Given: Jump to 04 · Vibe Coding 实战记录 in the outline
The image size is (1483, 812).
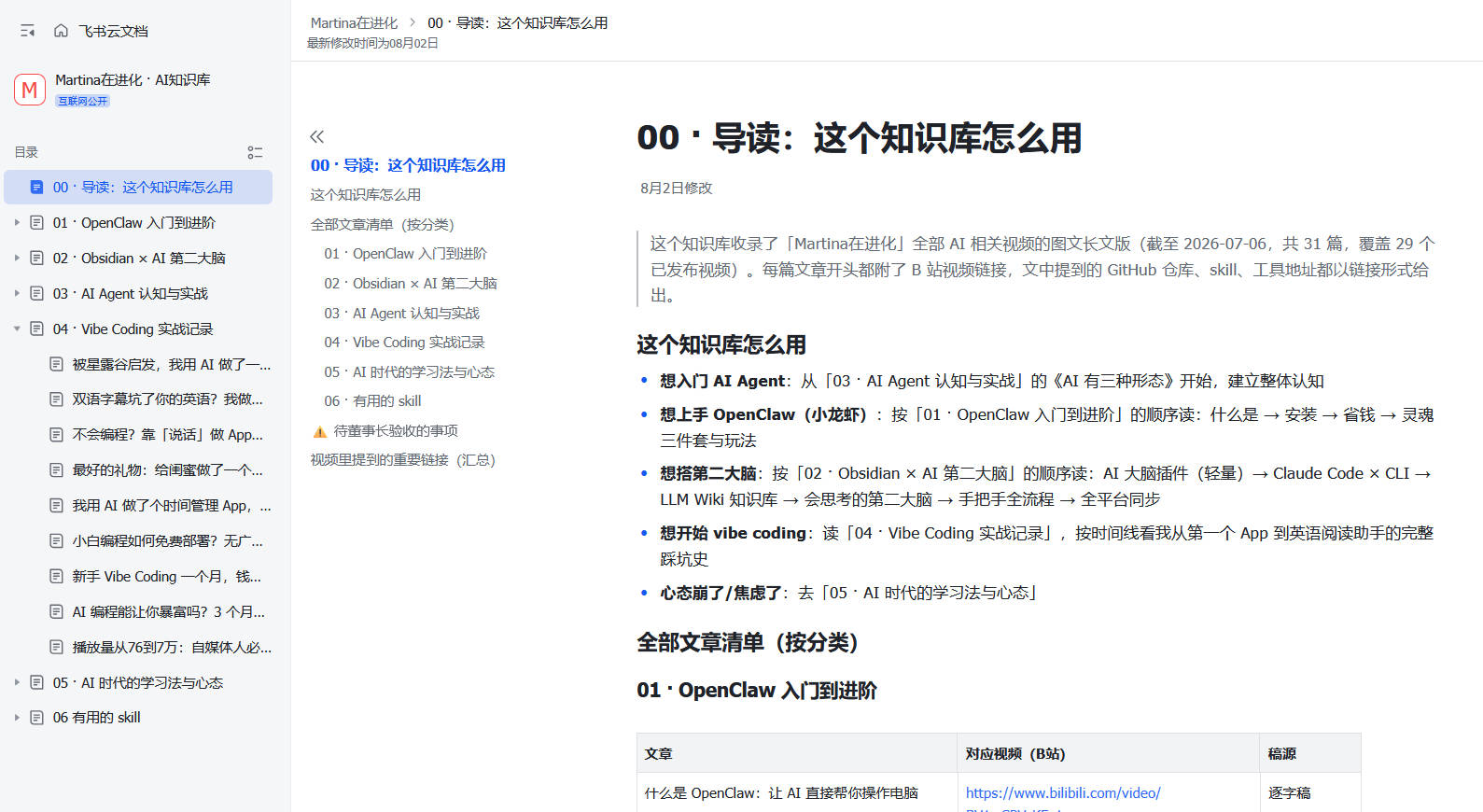Looking at the screenshot, I should [404, 343].
